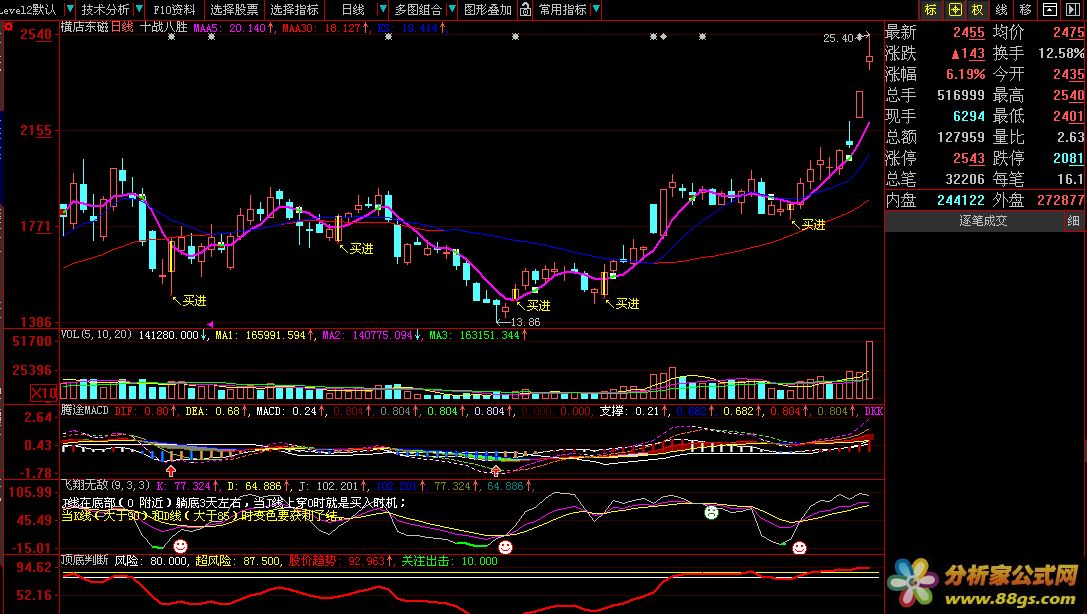Click the skip-to-end arrow icon

click(x=1074, y=10)
